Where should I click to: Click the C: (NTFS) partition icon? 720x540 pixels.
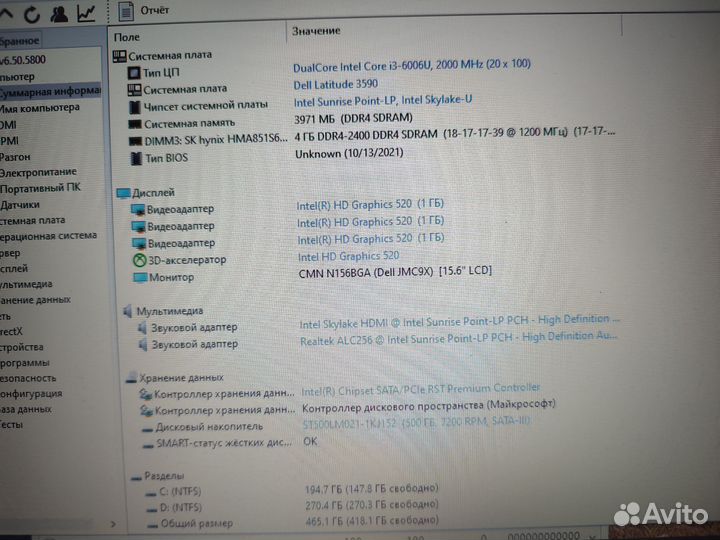151,494
